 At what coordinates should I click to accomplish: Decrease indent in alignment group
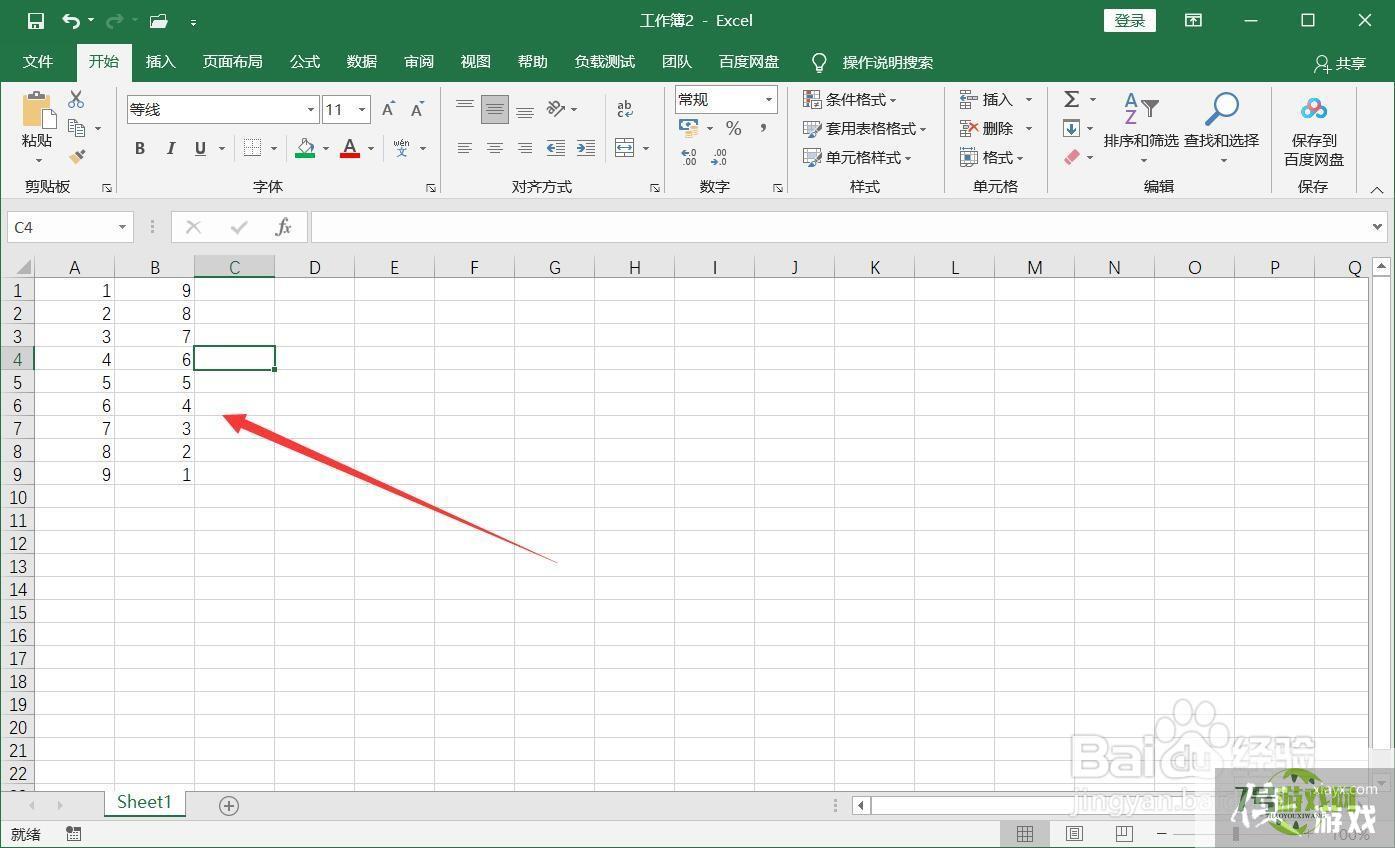pos(556,148)
